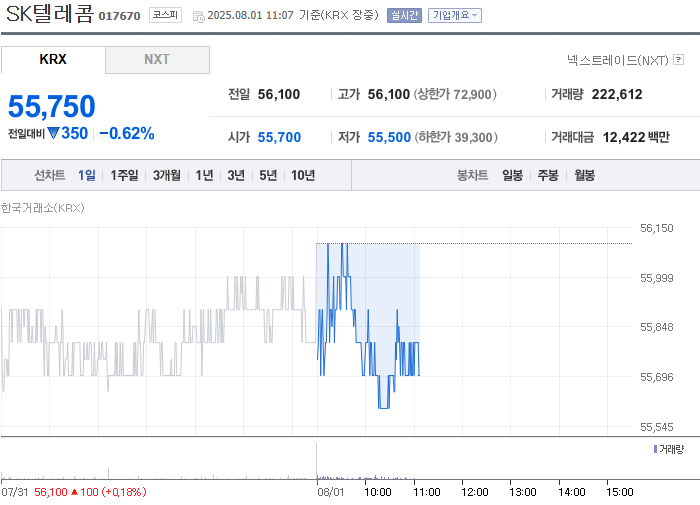Screen dimensions: 700x505
Task: Click the previous close value 56,100 next to 전일
Action: pyautogui.click(x=279, y=94)
